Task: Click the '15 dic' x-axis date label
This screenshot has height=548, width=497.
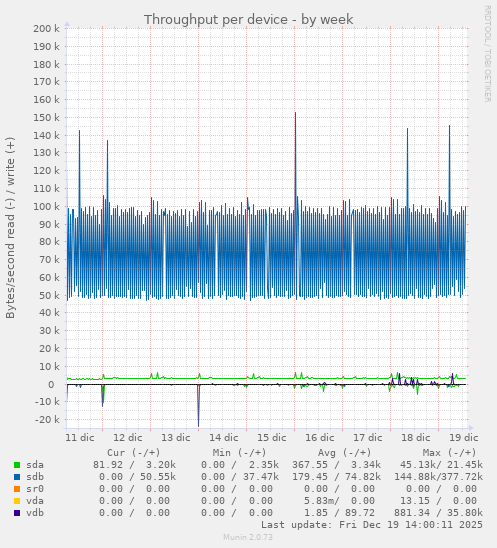Action: click(272, 438)
